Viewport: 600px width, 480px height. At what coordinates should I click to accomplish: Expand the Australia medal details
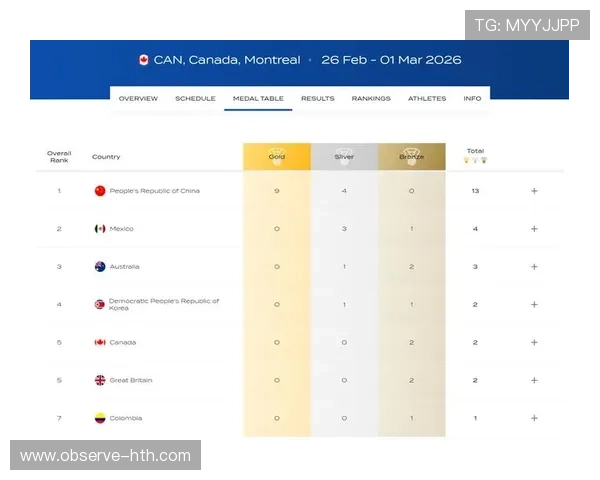pos(534,267)
